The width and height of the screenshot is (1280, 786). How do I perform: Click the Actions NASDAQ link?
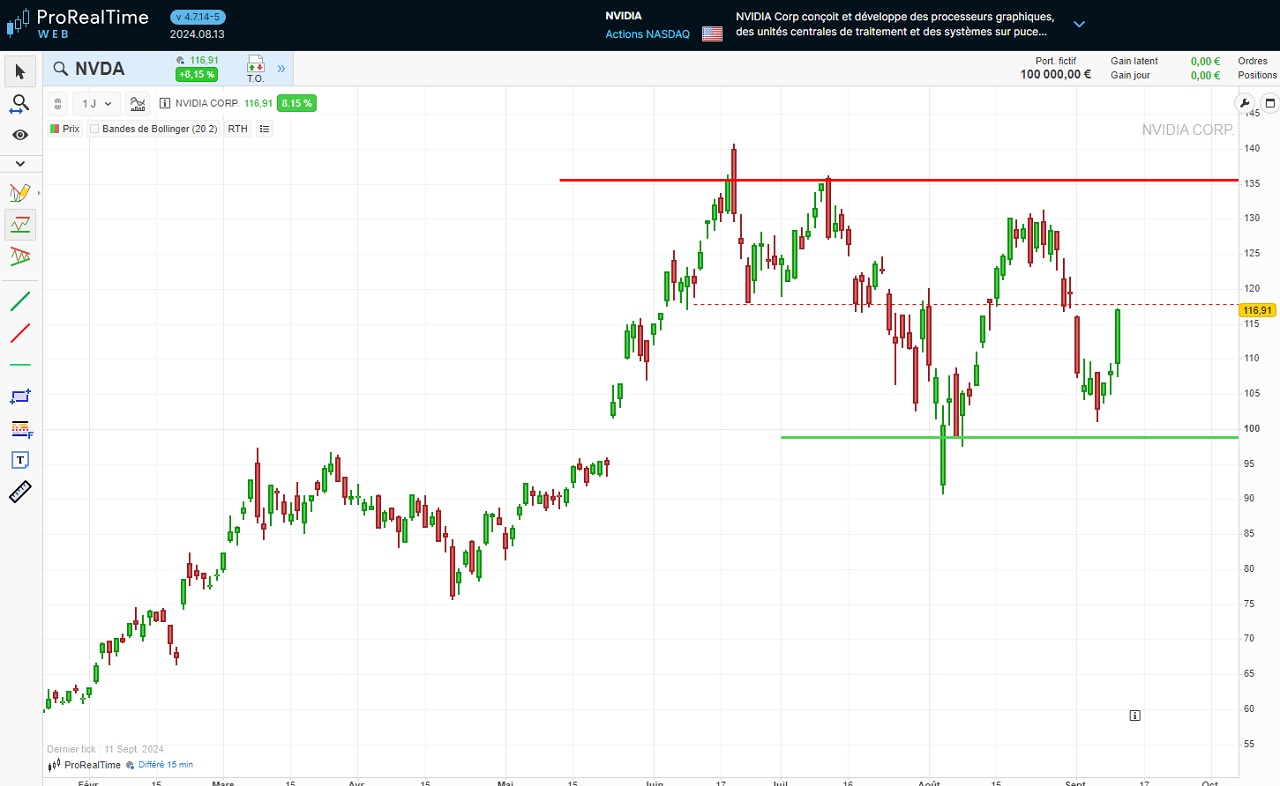[x=647, y=34]
